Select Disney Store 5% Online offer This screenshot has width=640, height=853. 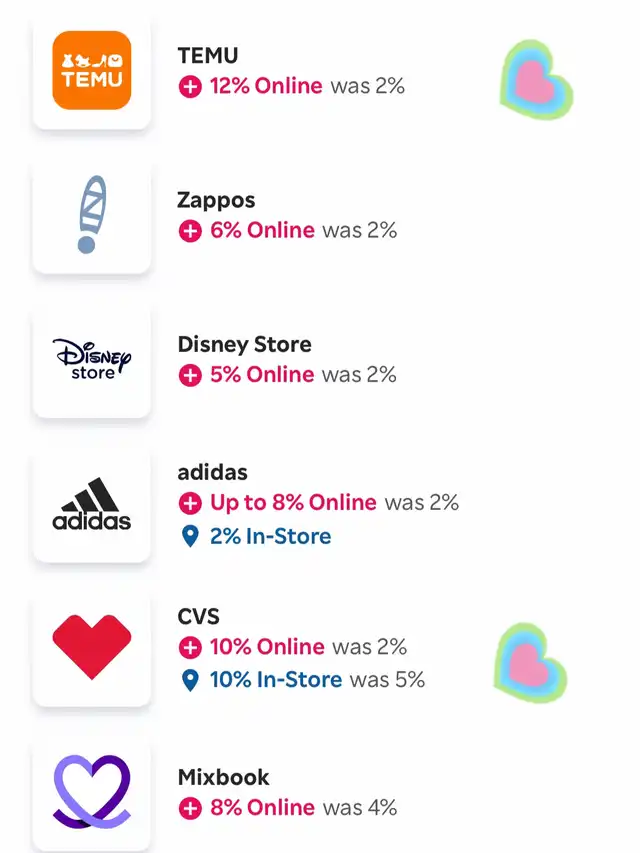coord(262,375)
